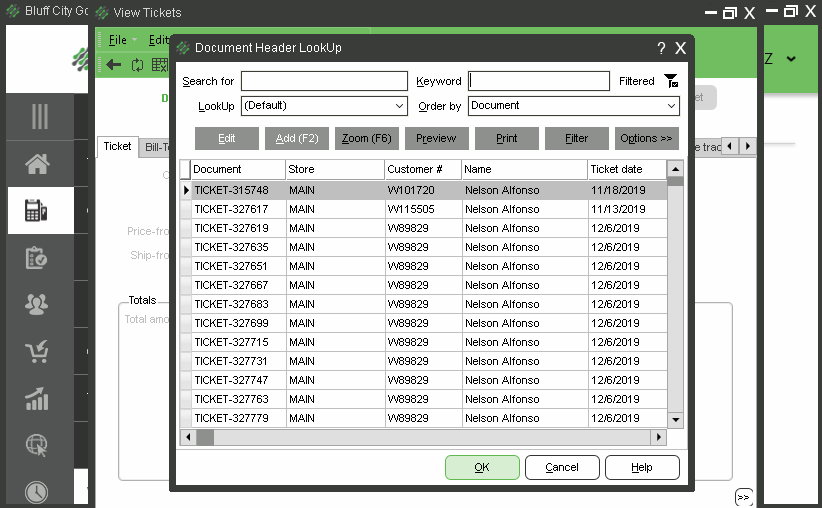
Task: Expand Options >> button
Action: pos(646,138)
